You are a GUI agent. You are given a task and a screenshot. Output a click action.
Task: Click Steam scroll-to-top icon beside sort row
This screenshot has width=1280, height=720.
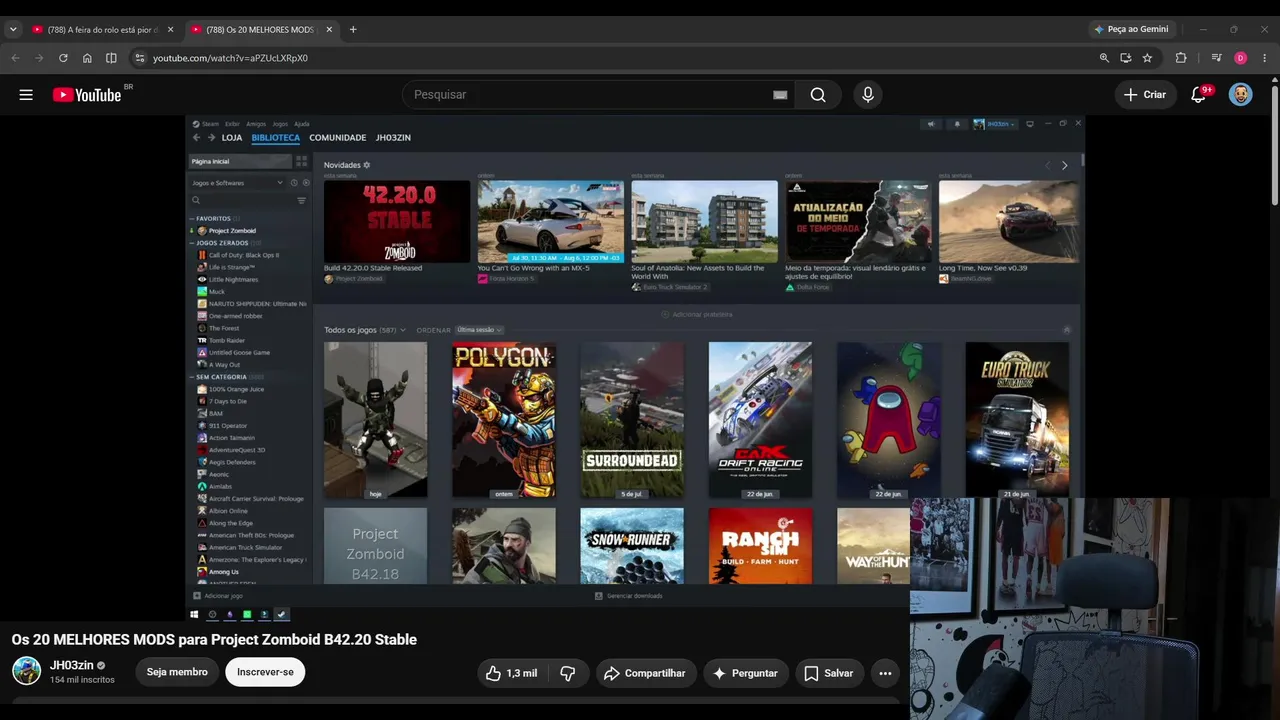(x=1067, y=330)
